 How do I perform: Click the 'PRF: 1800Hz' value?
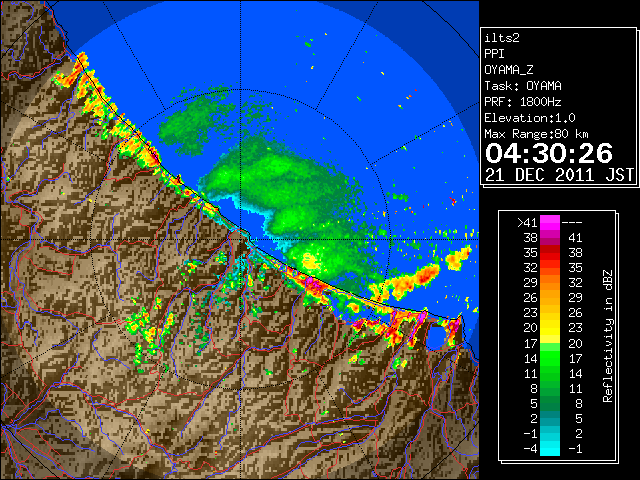point(523,102)
